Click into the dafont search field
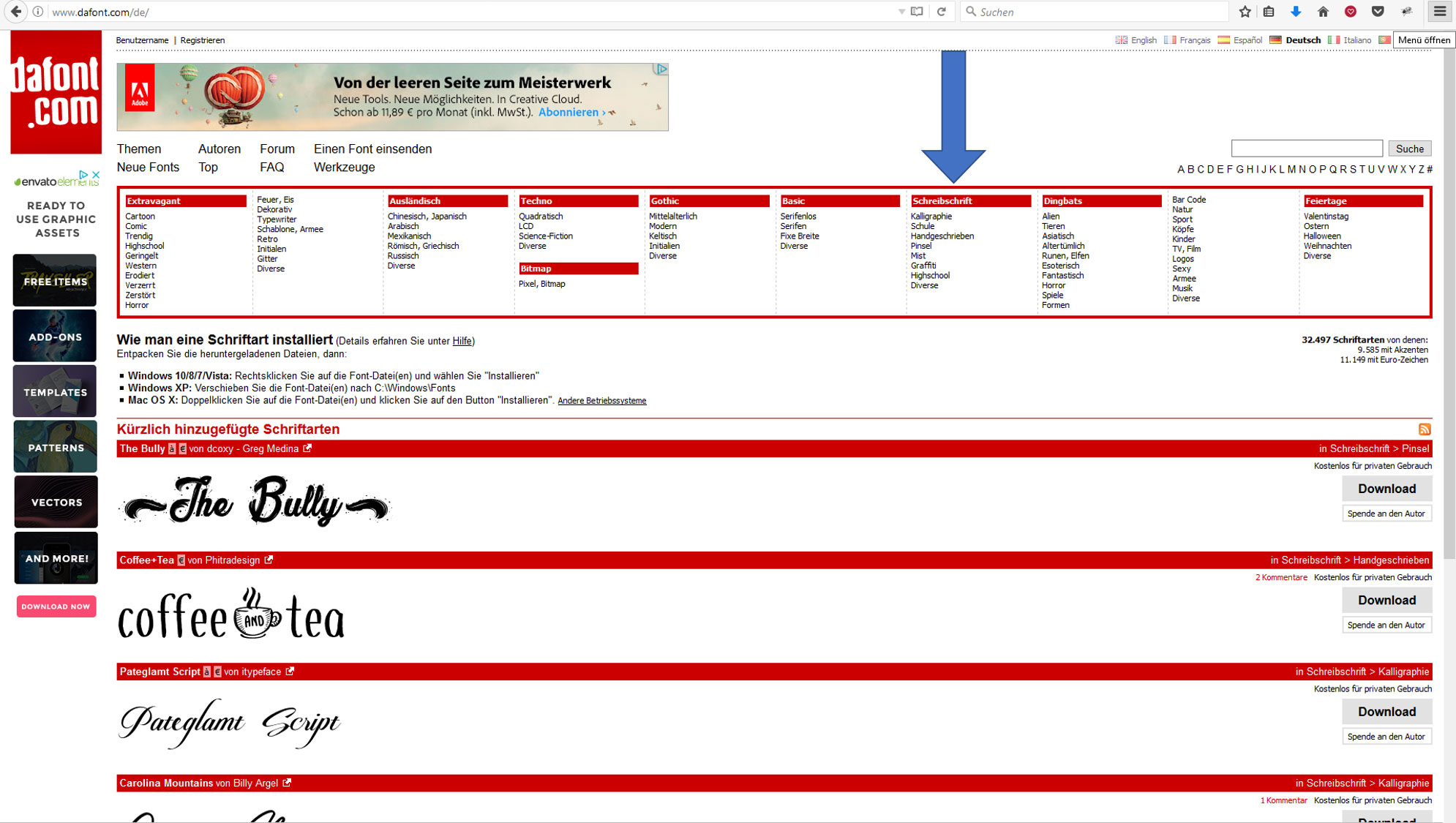The image size is (1456, 823). pos(1307,149)
